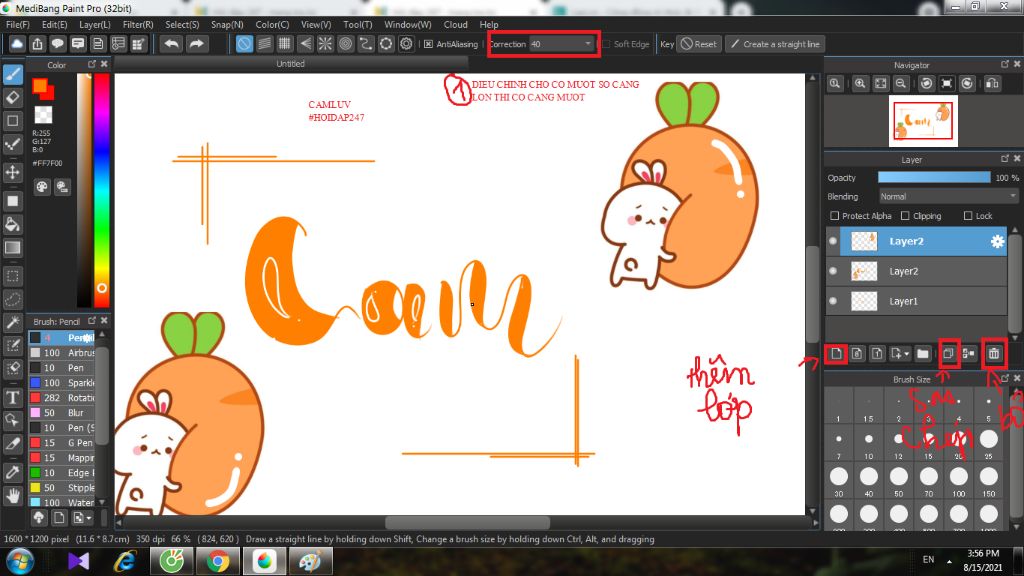1024x576 pixels.
Task: Zoom in using Navigator magnifier plus
Action: click(x=860, y=84)
